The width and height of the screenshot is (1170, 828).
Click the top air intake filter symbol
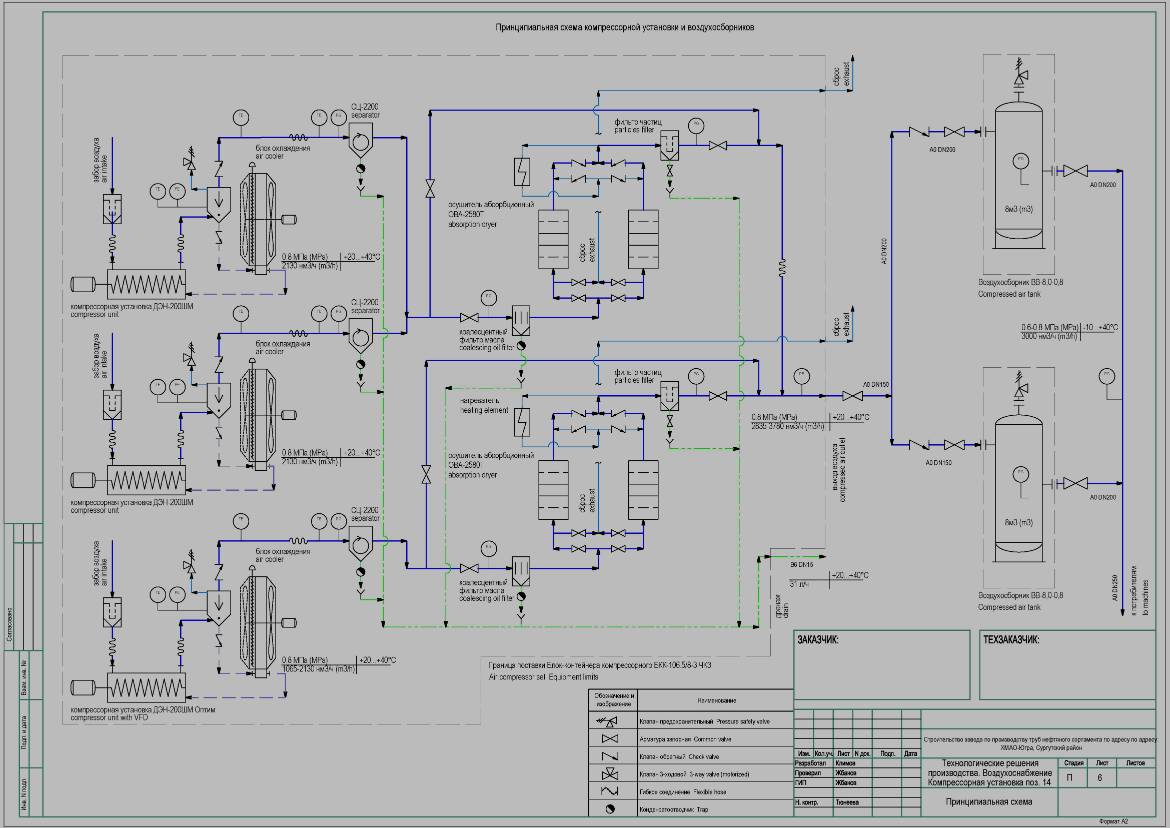[x=112, y=208]
